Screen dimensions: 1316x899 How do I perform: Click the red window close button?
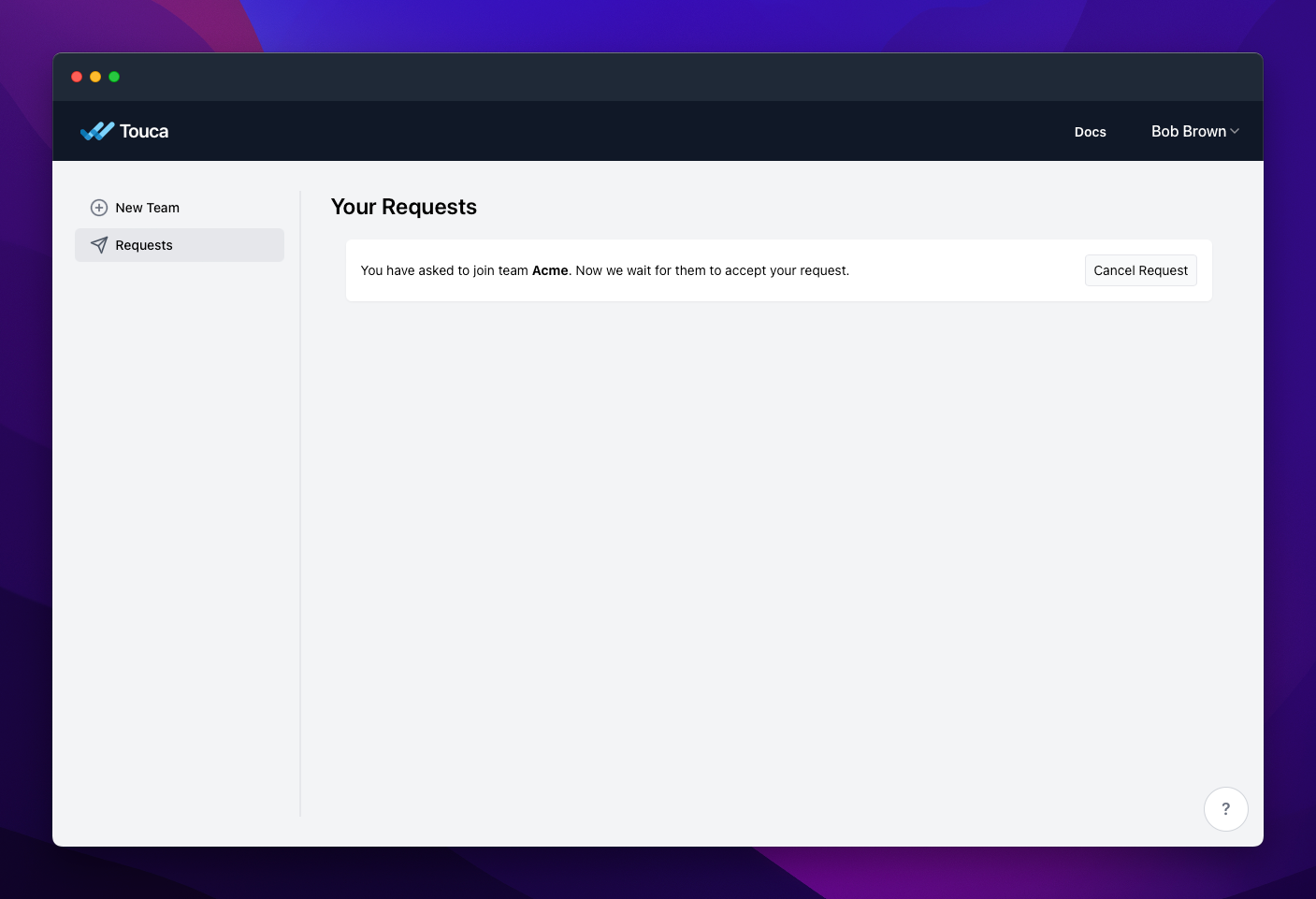pos(77,77)
